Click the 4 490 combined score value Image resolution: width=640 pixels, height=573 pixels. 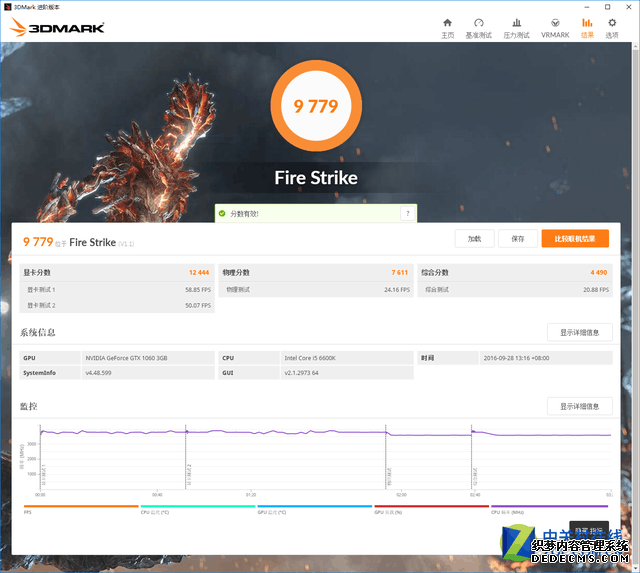click(599, 273)
